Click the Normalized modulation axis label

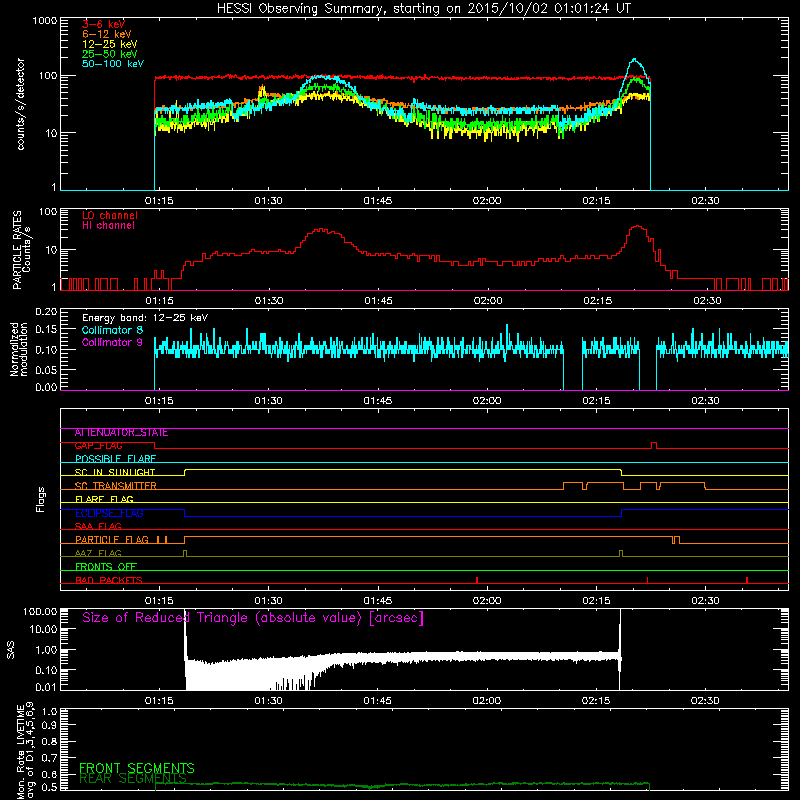click(x=19, y=349)
